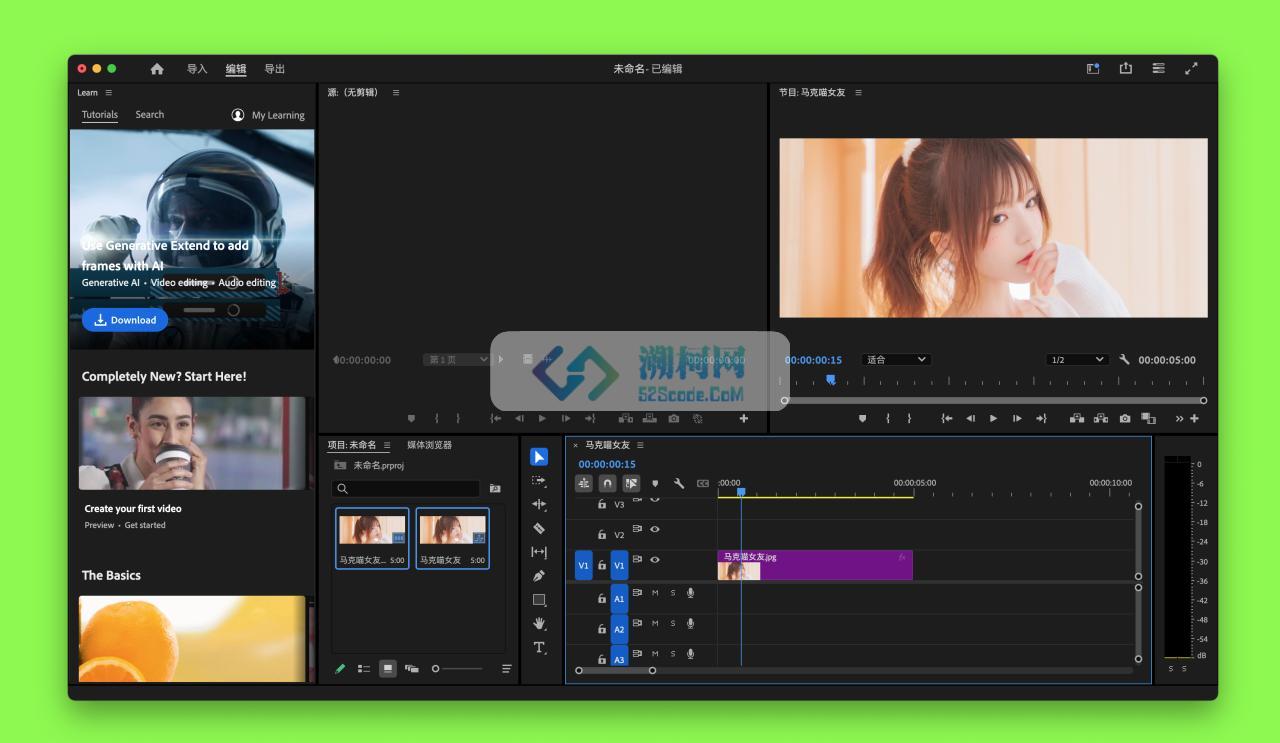This screenshot has width=1280, height=743.
Task: Open the Workspaces icon in title bar
Action: (1093, 69)
